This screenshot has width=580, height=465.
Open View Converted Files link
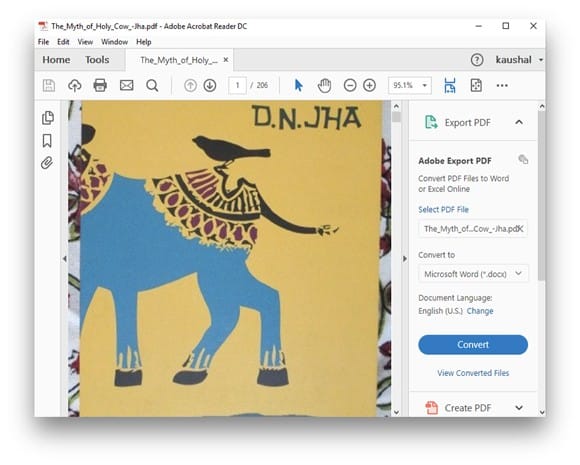click(473, 373)
